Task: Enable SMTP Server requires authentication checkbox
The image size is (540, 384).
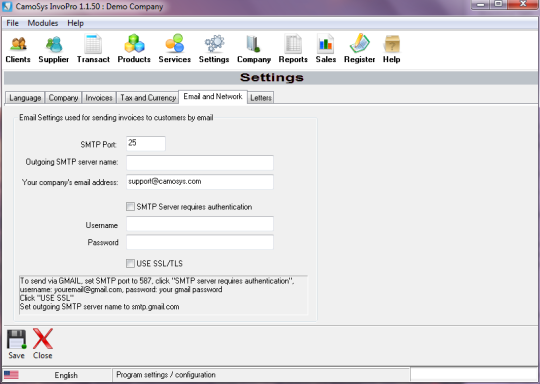Action: [x=130, y=207]
